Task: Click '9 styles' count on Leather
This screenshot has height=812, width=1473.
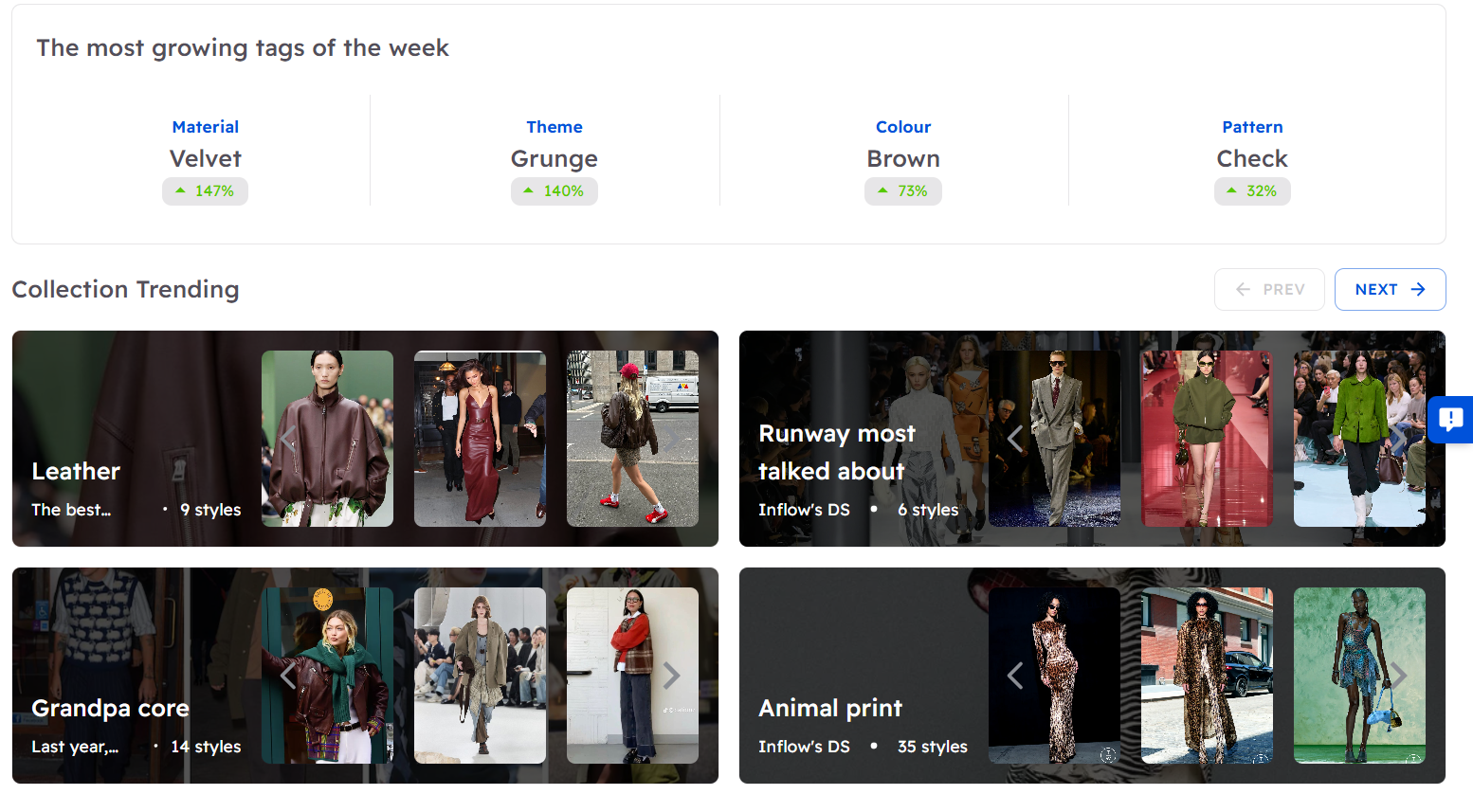Action: pyautogui.click(x=210, y=510)
